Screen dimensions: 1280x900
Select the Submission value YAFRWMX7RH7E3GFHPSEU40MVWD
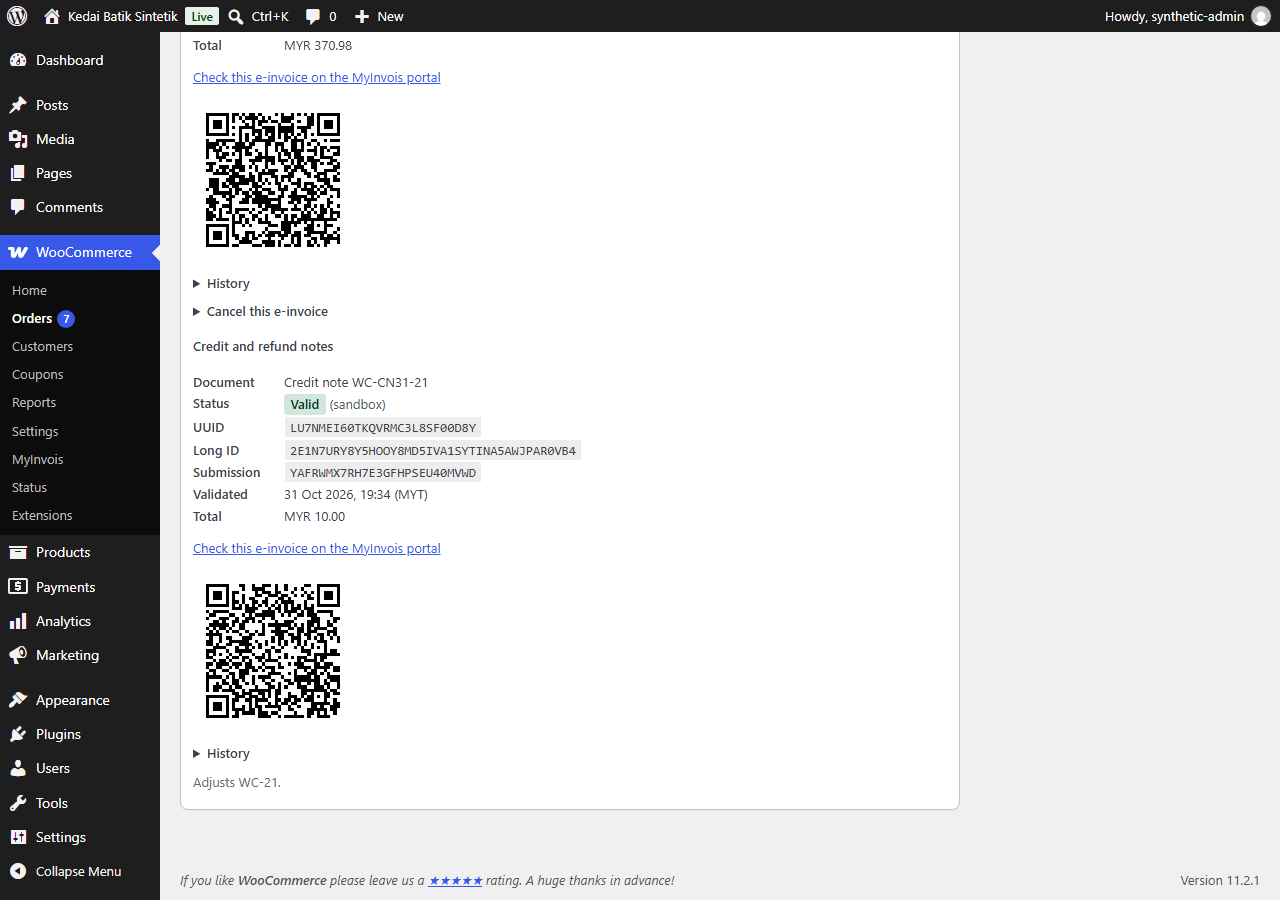[x=383, y=472]
